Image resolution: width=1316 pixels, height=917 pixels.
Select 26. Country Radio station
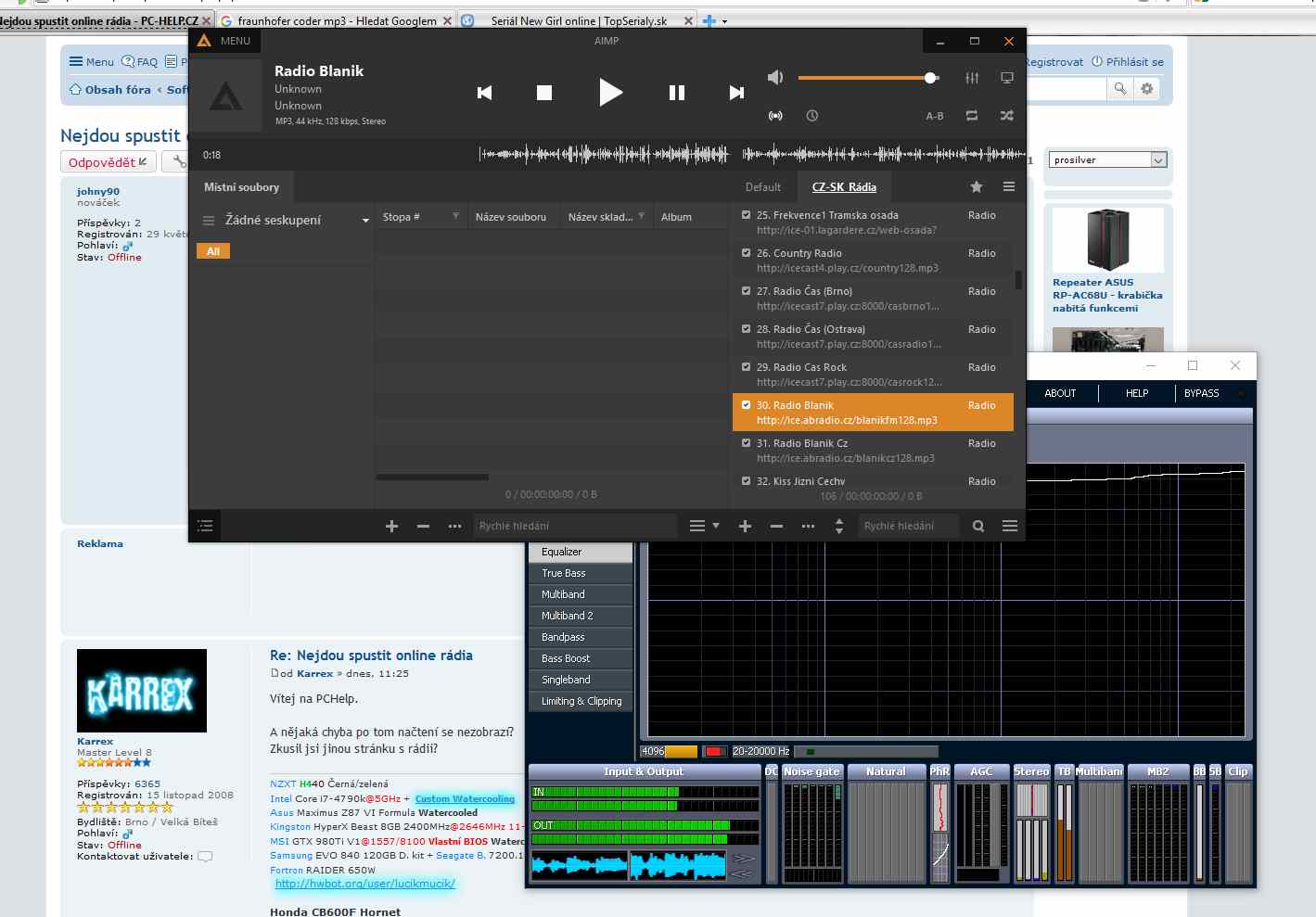[873, 261]
